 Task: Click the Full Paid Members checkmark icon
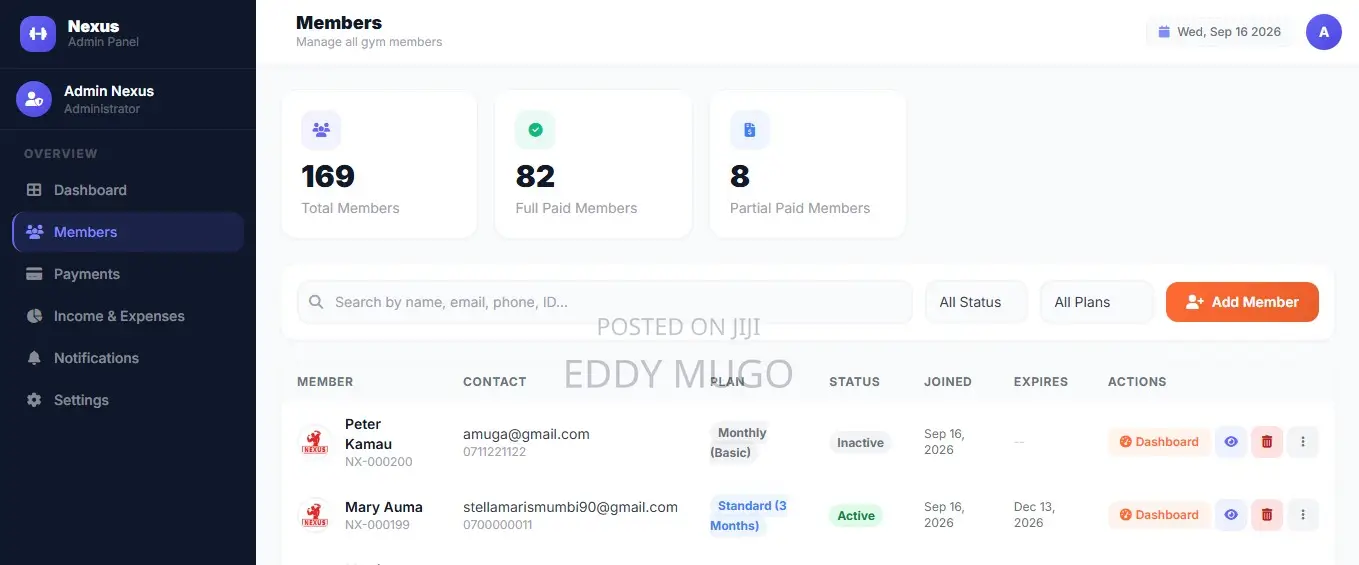[535, 130]
